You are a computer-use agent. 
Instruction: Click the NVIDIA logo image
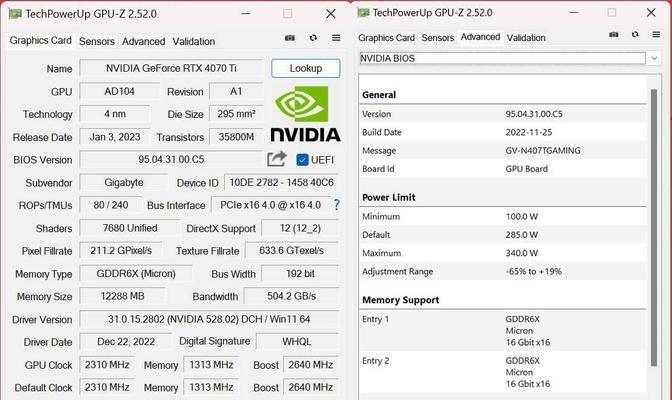pyautogui.click(x=306, y=114)
